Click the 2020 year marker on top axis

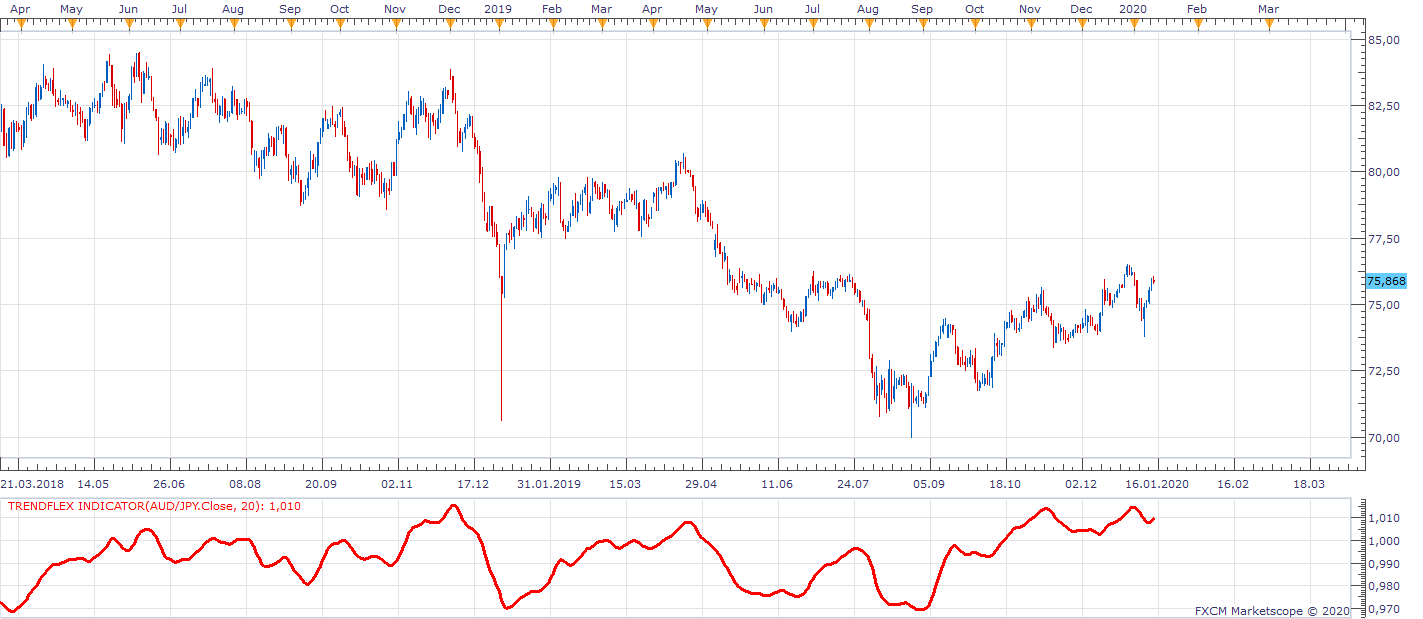pyautogui.click(x=1132, y=9)
